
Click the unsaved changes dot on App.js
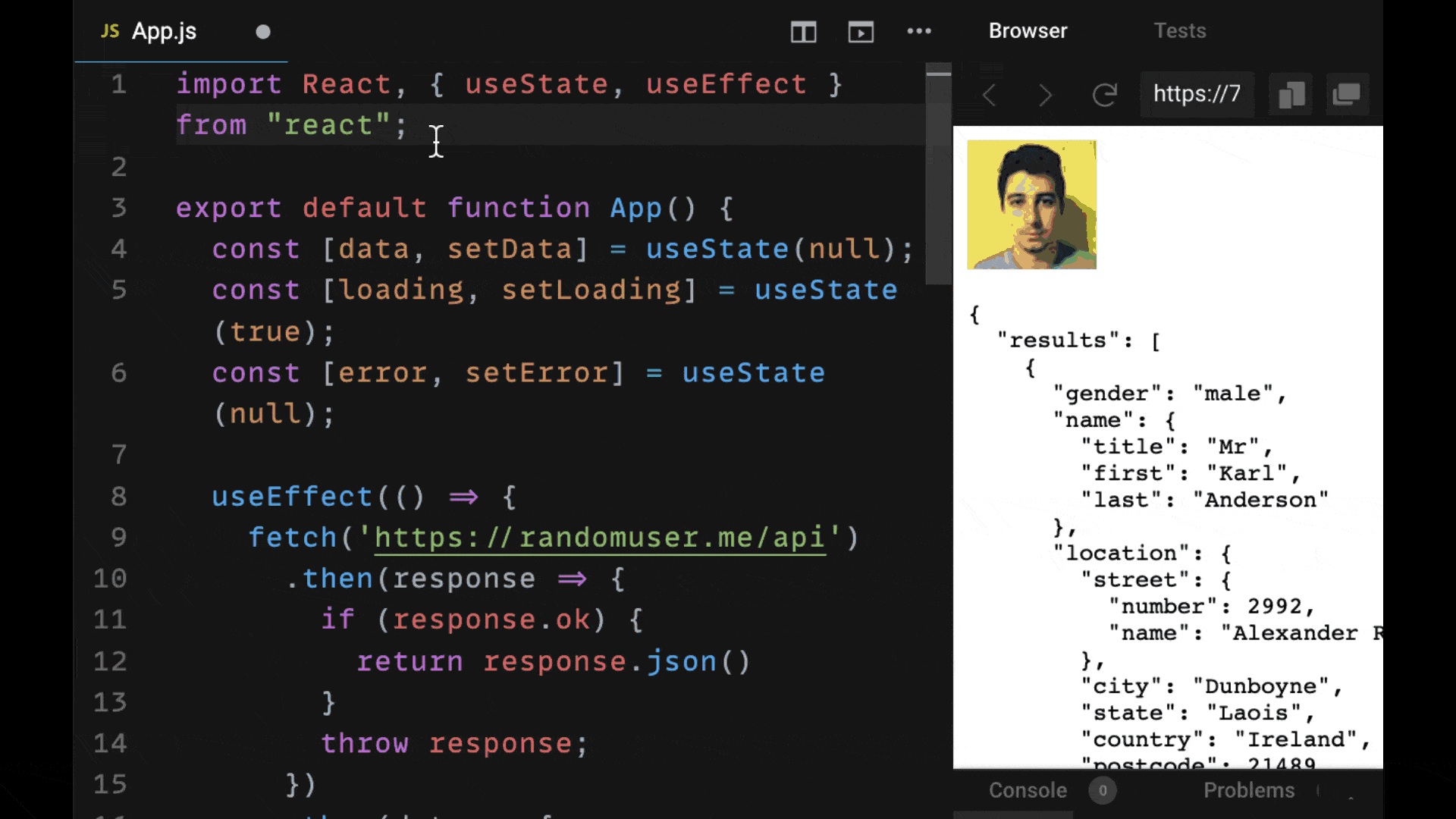click(x=263, y=32)
